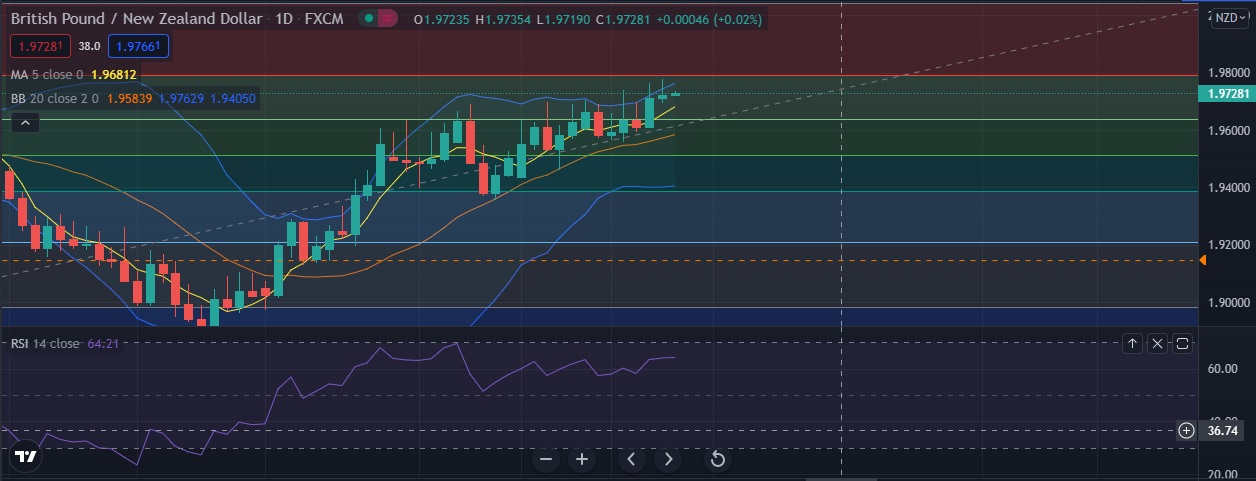Screen dimensions: 1256x481
Task: Click the pink data mode indicator
Action: tap(388, 19)
